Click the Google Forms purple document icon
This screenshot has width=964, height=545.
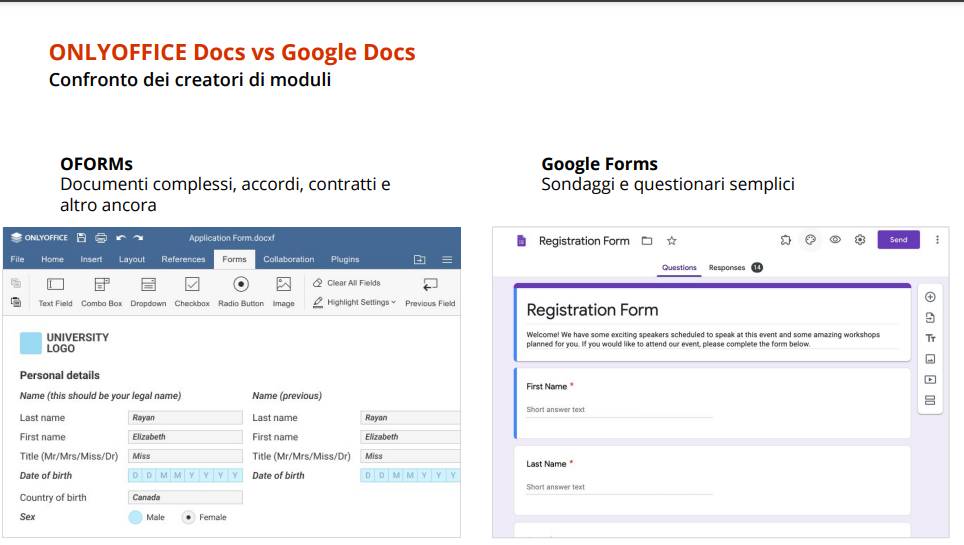point(521,241)
